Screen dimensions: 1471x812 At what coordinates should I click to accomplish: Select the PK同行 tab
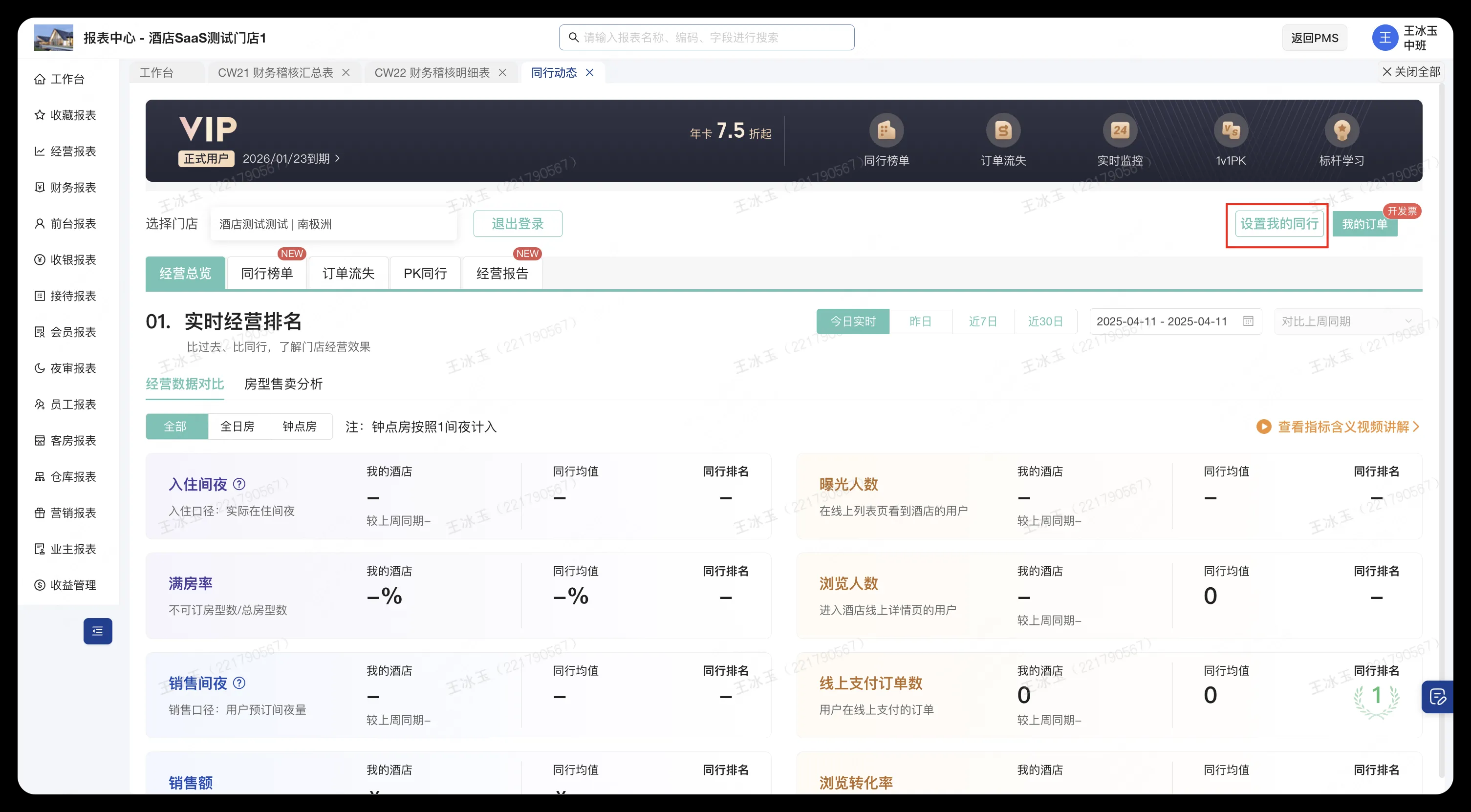tap(426, 274)
